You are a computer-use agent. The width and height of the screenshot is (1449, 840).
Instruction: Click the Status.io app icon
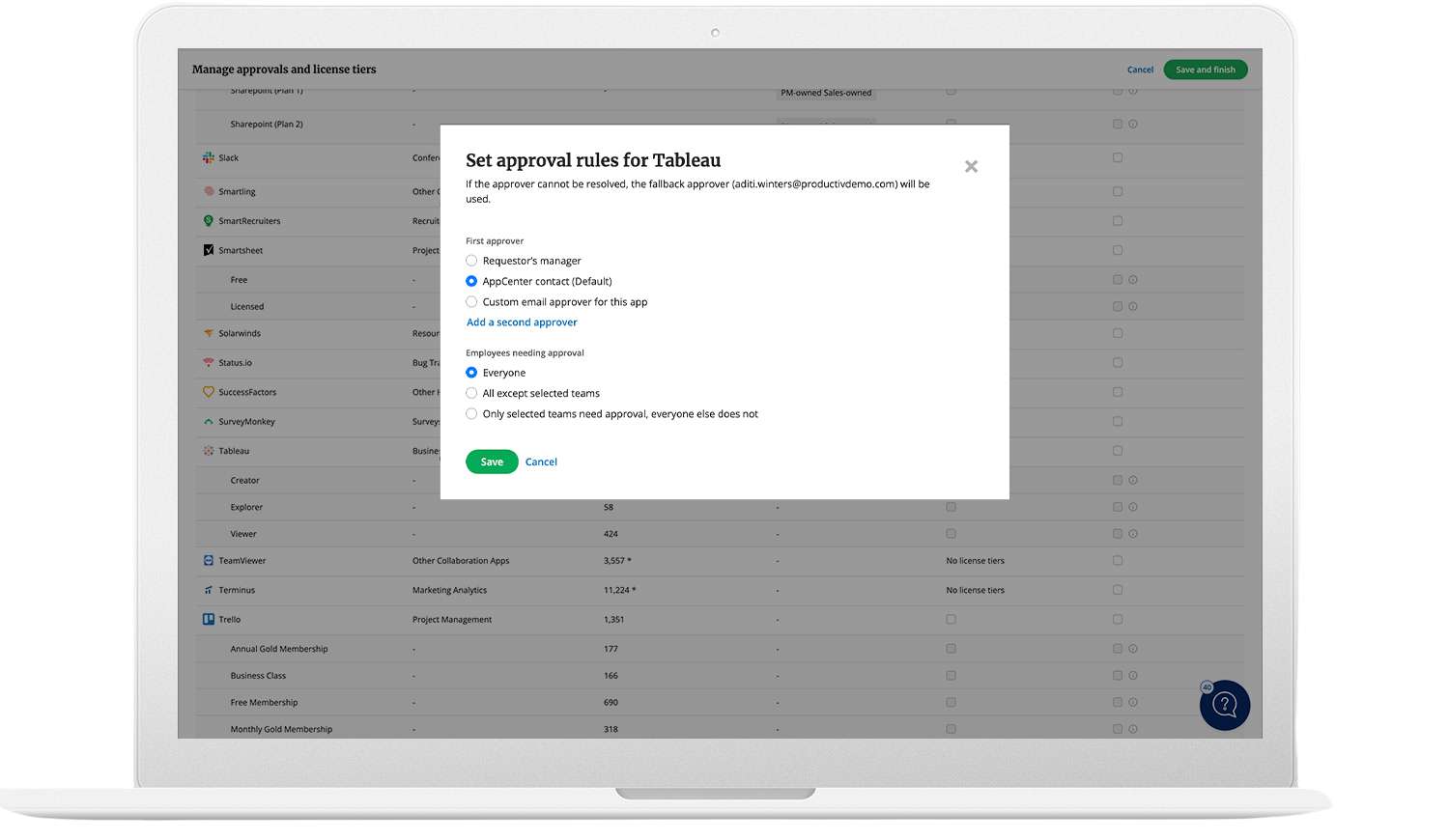coord(208,363)
